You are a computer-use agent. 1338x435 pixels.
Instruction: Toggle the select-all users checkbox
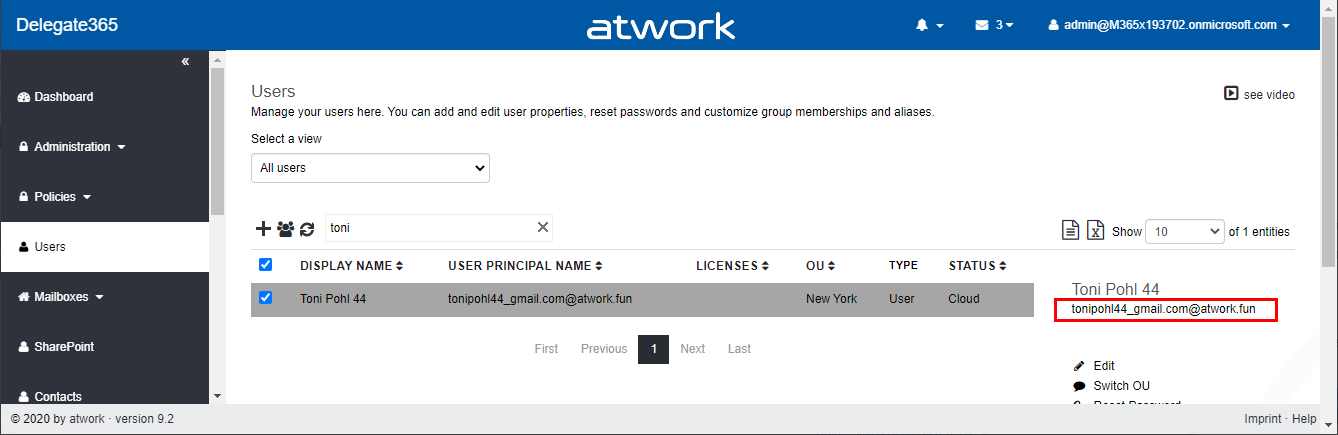tap(266, 265)
